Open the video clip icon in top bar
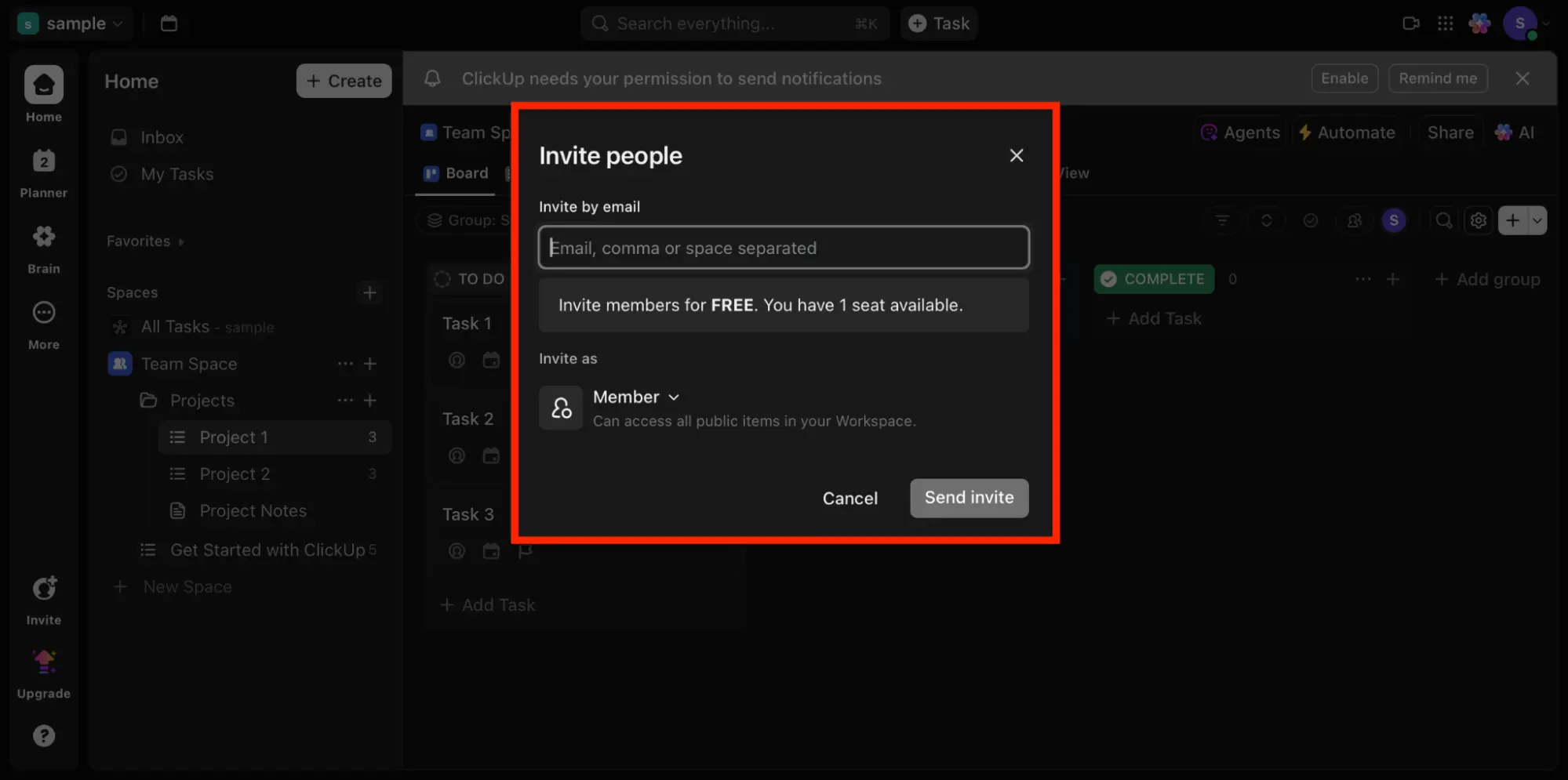 pyautogui.click(x=1410, y=24)
